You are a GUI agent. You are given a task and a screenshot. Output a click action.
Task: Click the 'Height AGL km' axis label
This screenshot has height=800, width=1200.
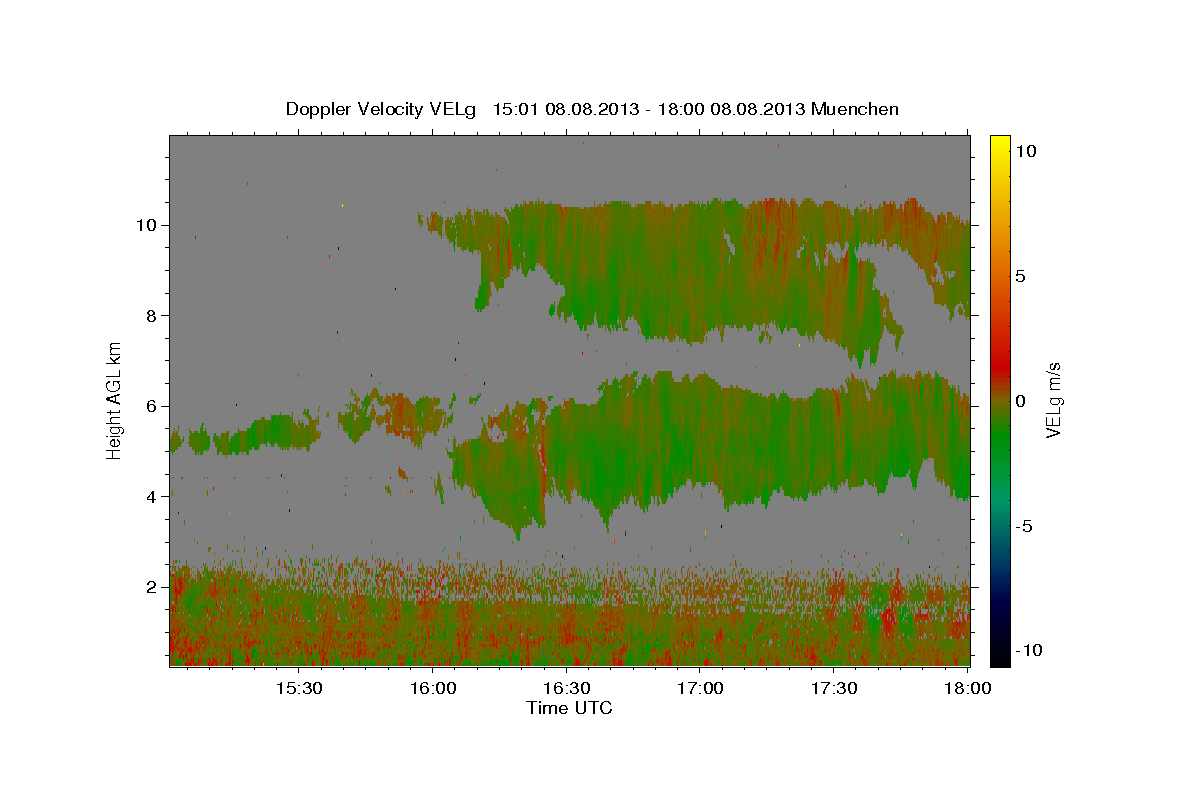click(115, 400)
